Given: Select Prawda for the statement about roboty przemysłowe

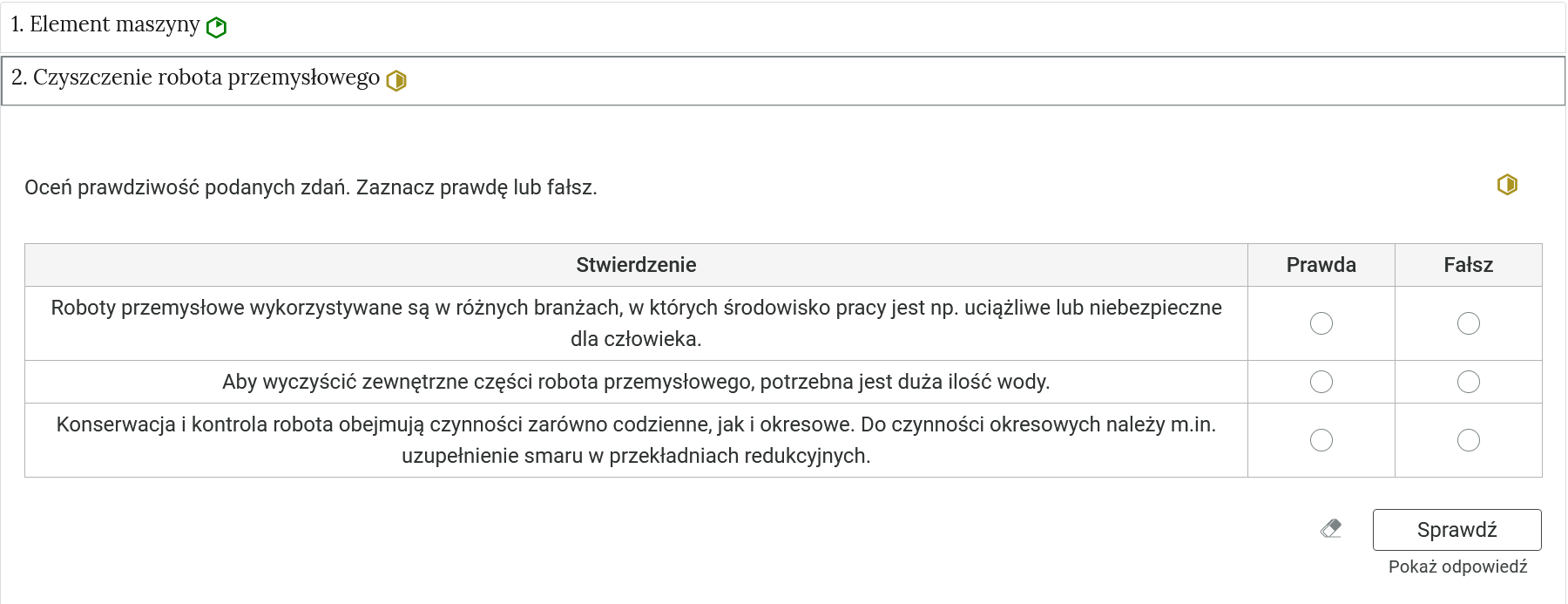Looking at the screenshot, I should (1321, 322).
